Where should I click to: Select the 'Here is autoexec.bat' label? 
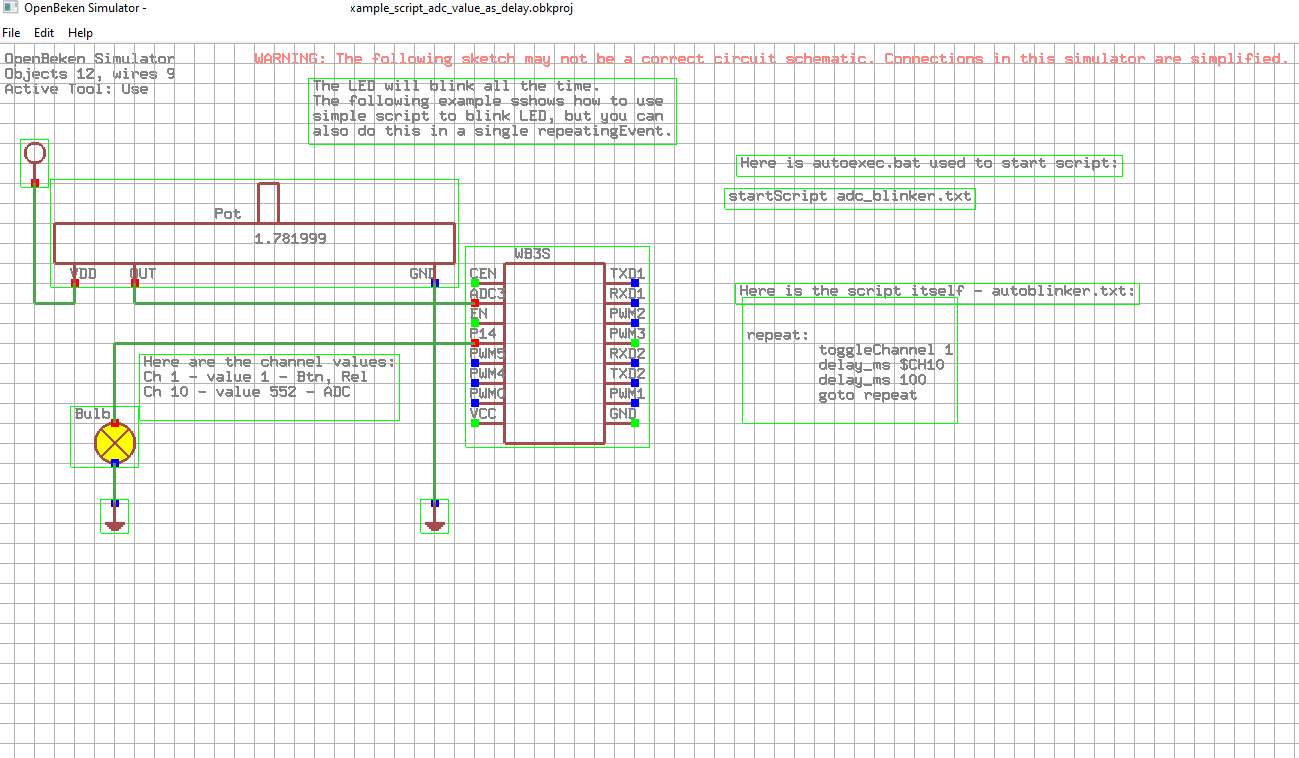(930, 164)
